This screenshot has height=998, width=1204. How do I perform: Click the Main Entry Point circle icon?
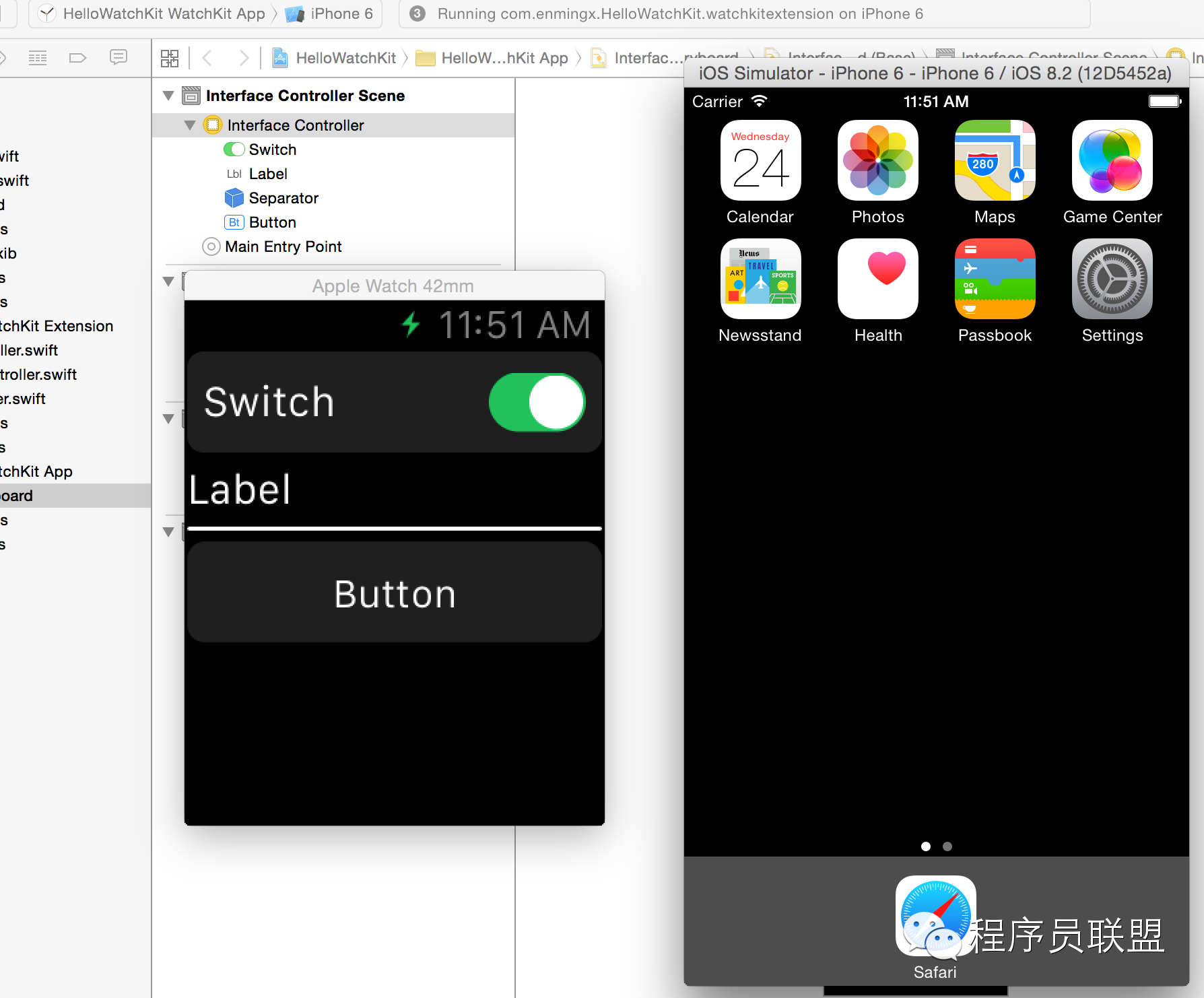click(x=211, y=246)
